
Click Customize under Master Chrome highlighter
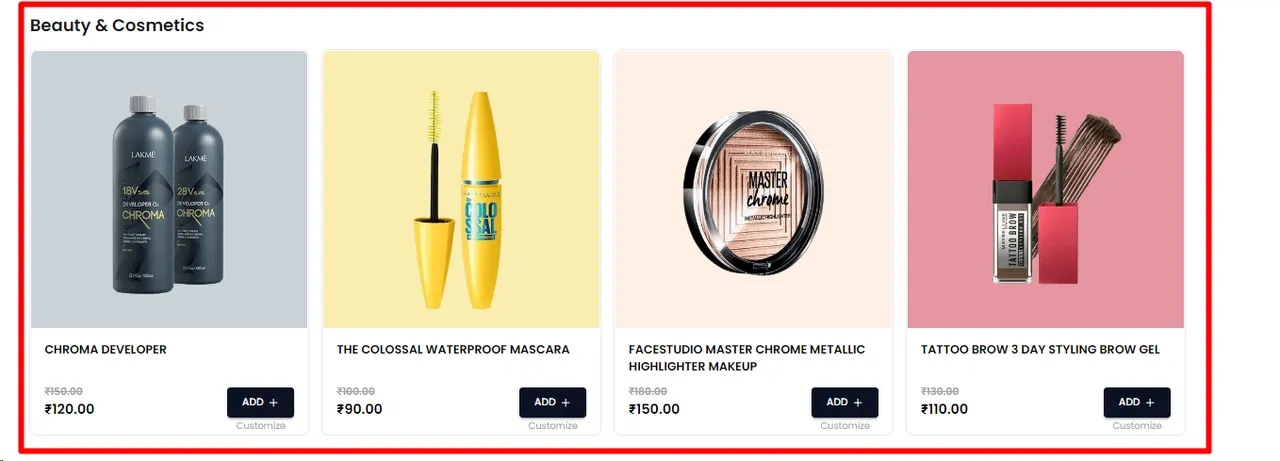845,426
